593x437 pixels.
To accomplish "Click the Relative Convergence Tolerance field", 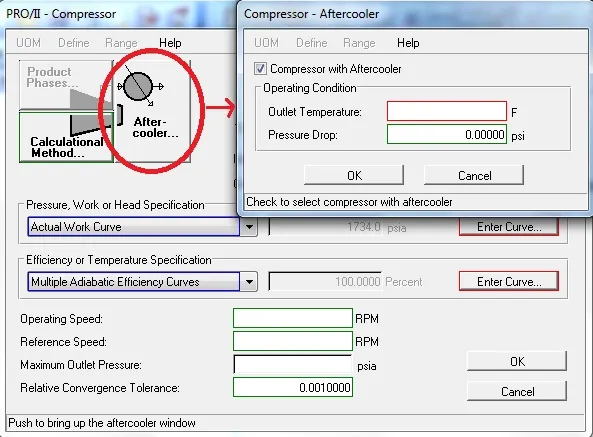I will pos(293,387).
